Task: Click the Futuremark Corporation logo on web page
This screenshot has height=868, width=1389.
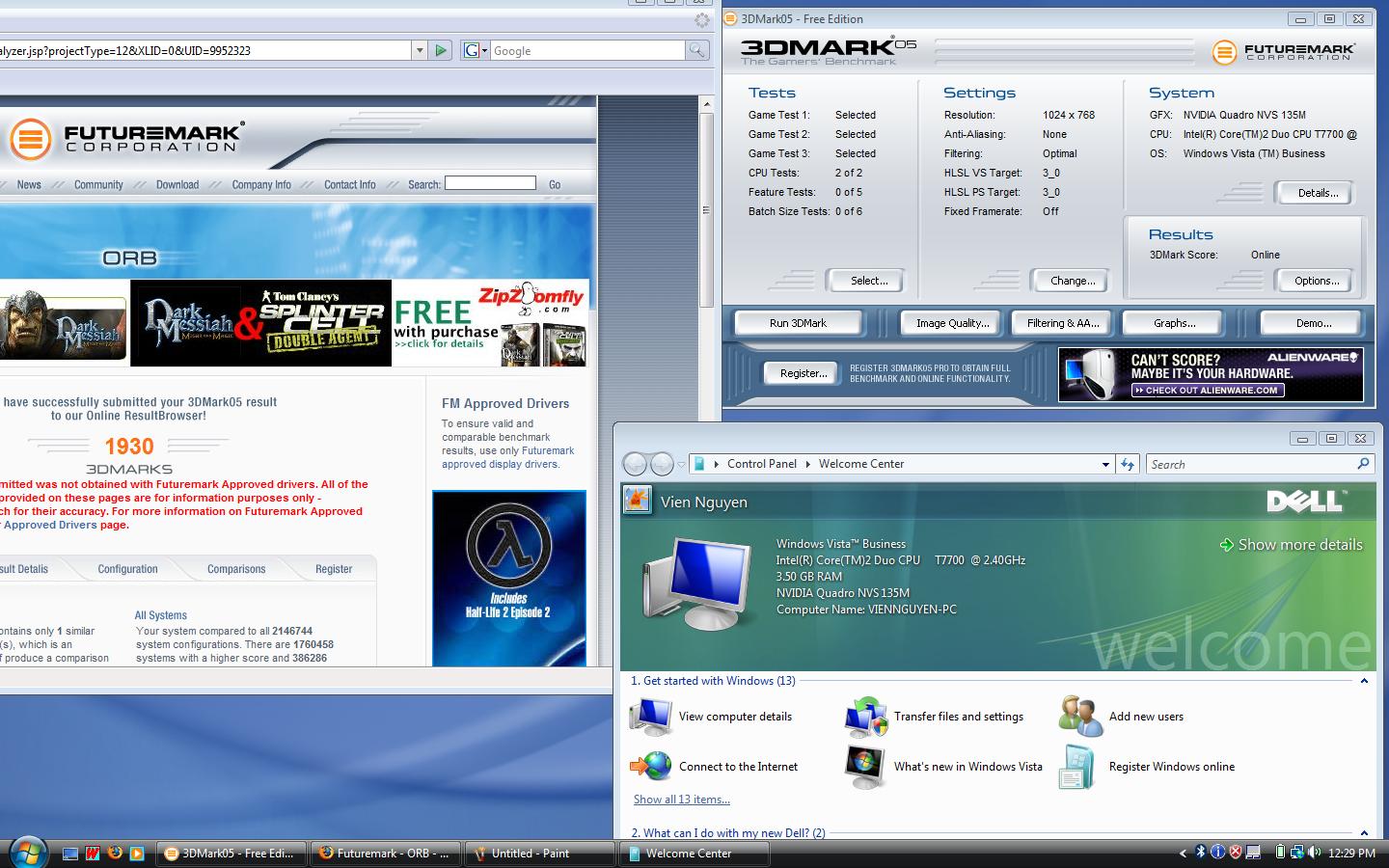Action: click(125, 140)
